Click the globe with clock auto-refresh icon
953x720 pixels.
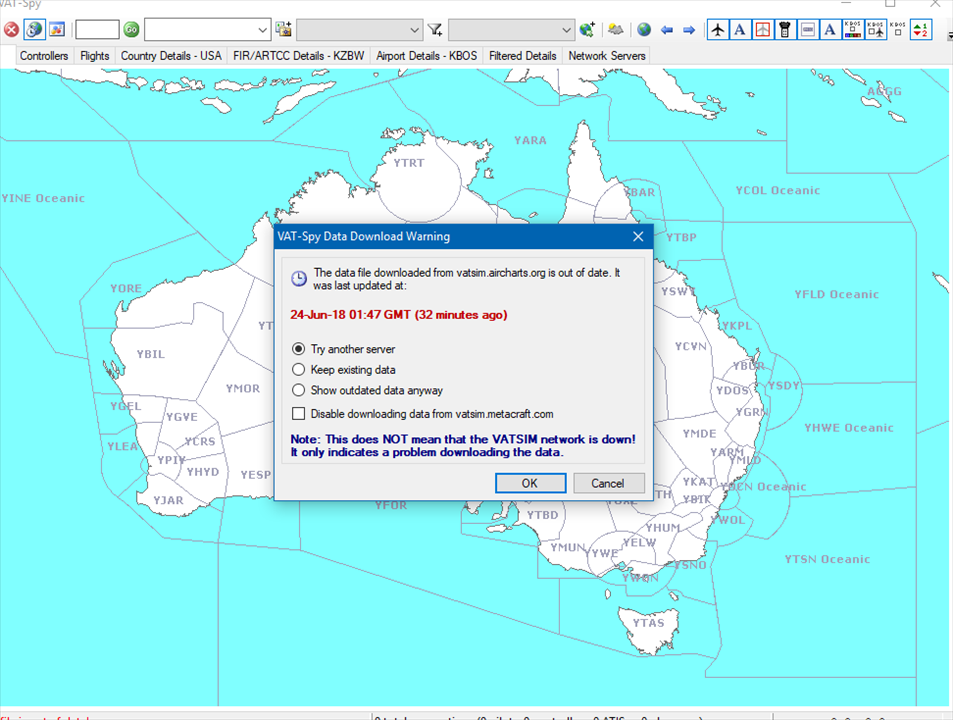pyautogui.click(x=34, y=29)
